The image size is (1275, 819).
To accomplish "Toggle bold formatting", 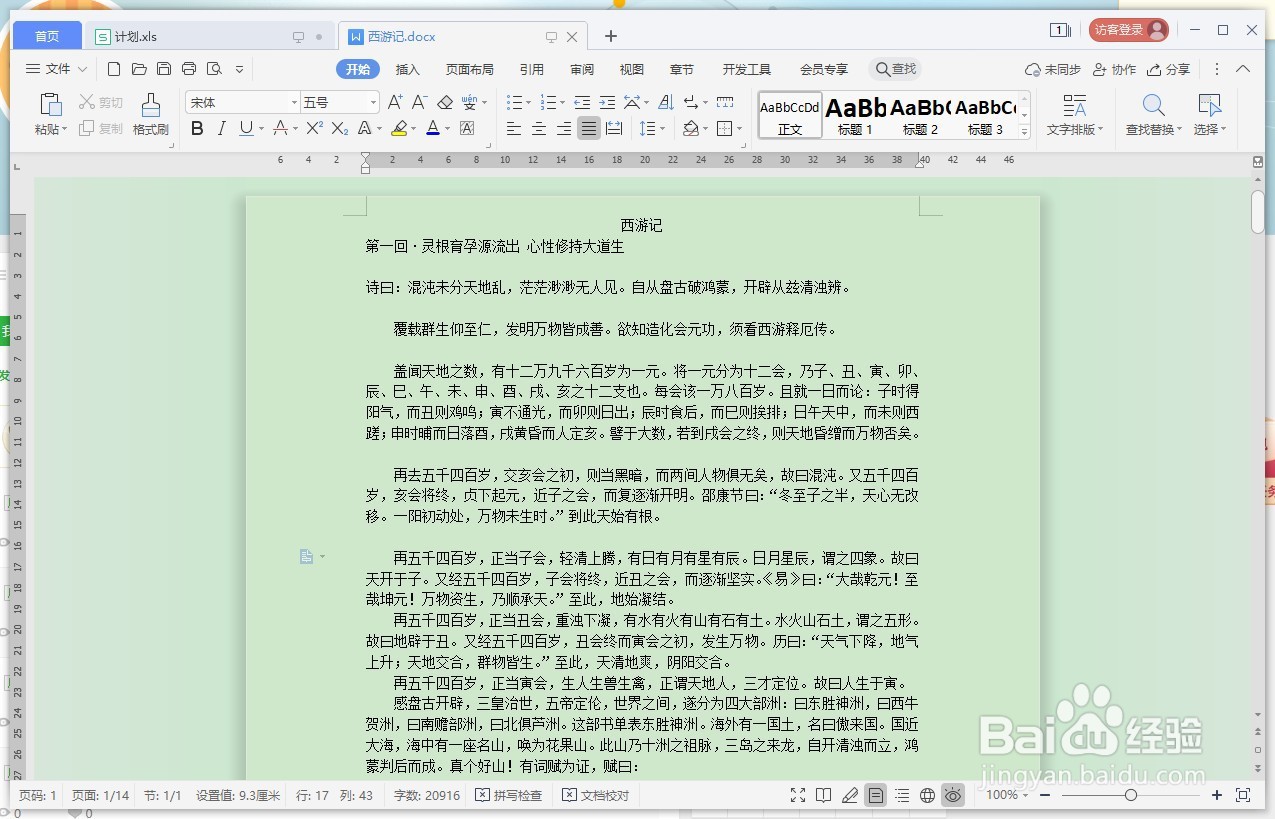I will (197, 128).
